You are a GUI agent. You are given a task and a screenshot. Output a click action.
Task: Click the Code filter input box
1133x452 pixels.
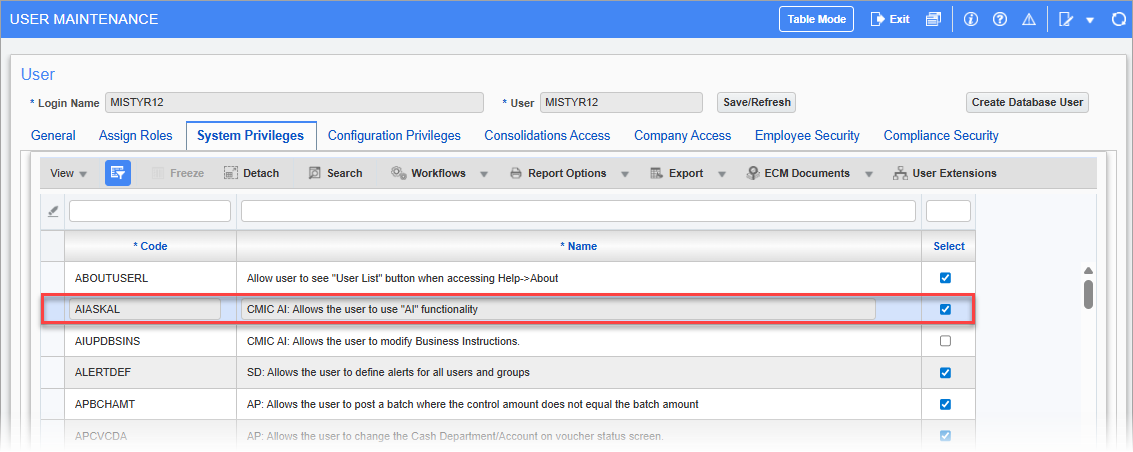click(150, 211)
